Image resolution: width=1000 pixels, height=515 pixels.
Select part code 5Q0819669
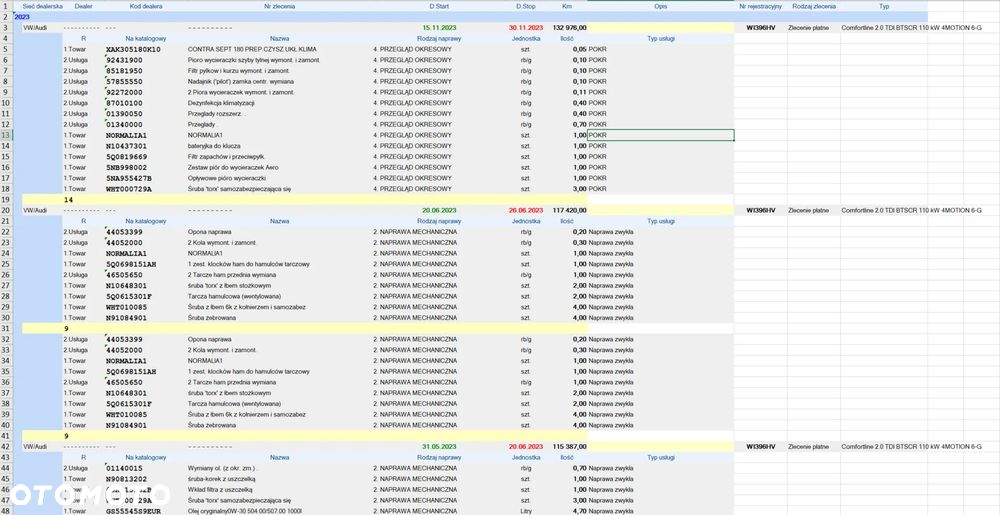(x=126, y=157)
